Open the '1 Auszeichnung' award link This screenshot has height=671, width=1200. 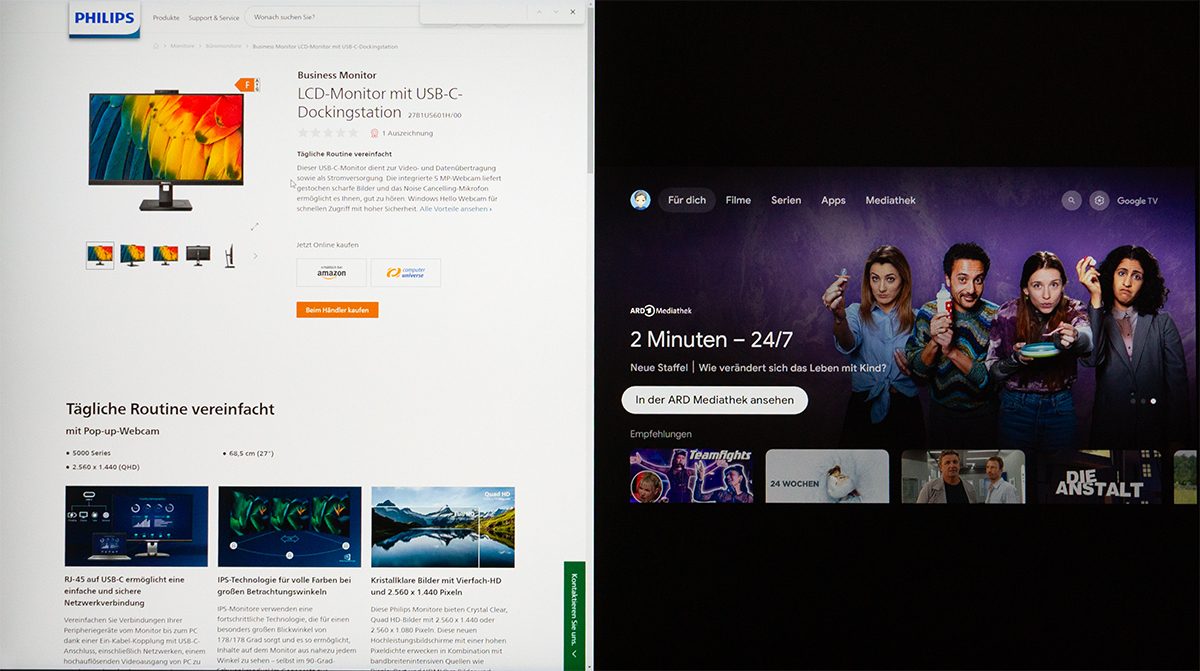(401, 133)
